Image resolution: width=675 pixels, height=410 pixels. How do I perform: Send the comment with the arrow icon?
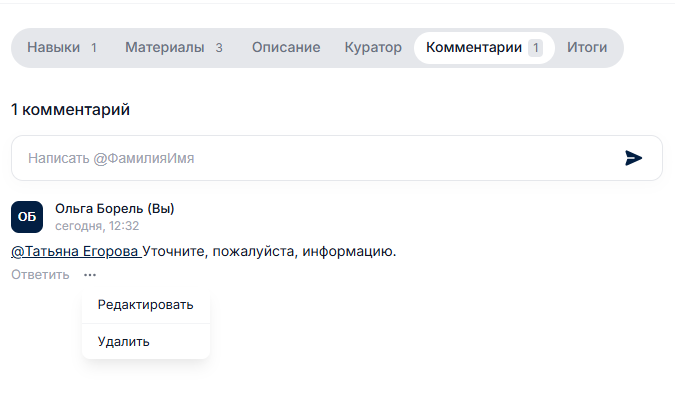click(x=633, y=158)
